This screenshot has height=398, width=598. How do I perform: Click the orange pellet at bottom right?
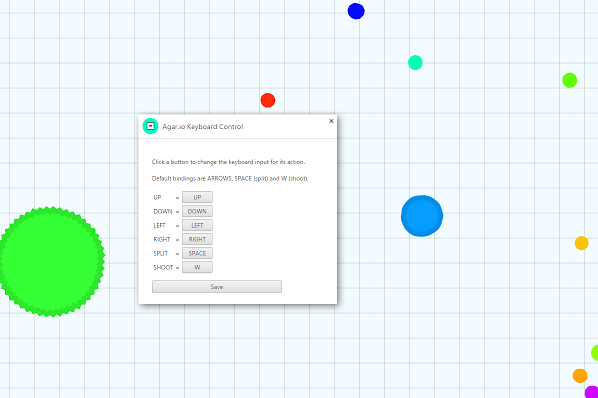coord(580,376)
